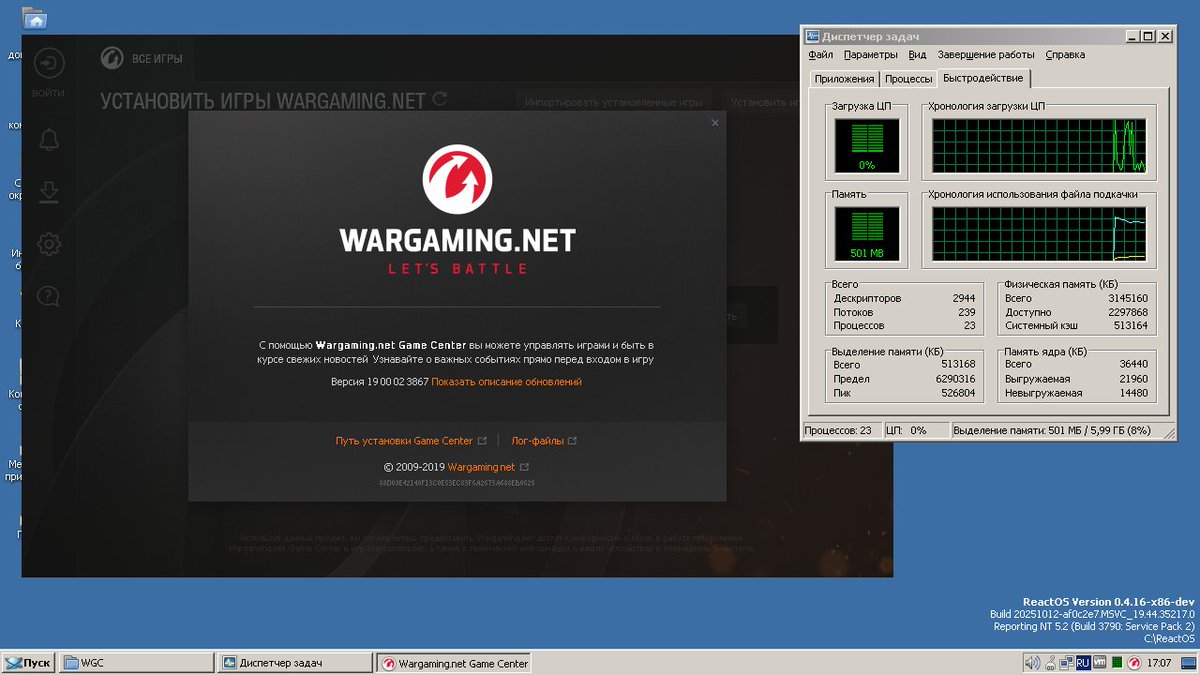The image size is (1200, 675).
Task: Click the refresh arrow next to Установить игры heading
Action: (439, 100)
